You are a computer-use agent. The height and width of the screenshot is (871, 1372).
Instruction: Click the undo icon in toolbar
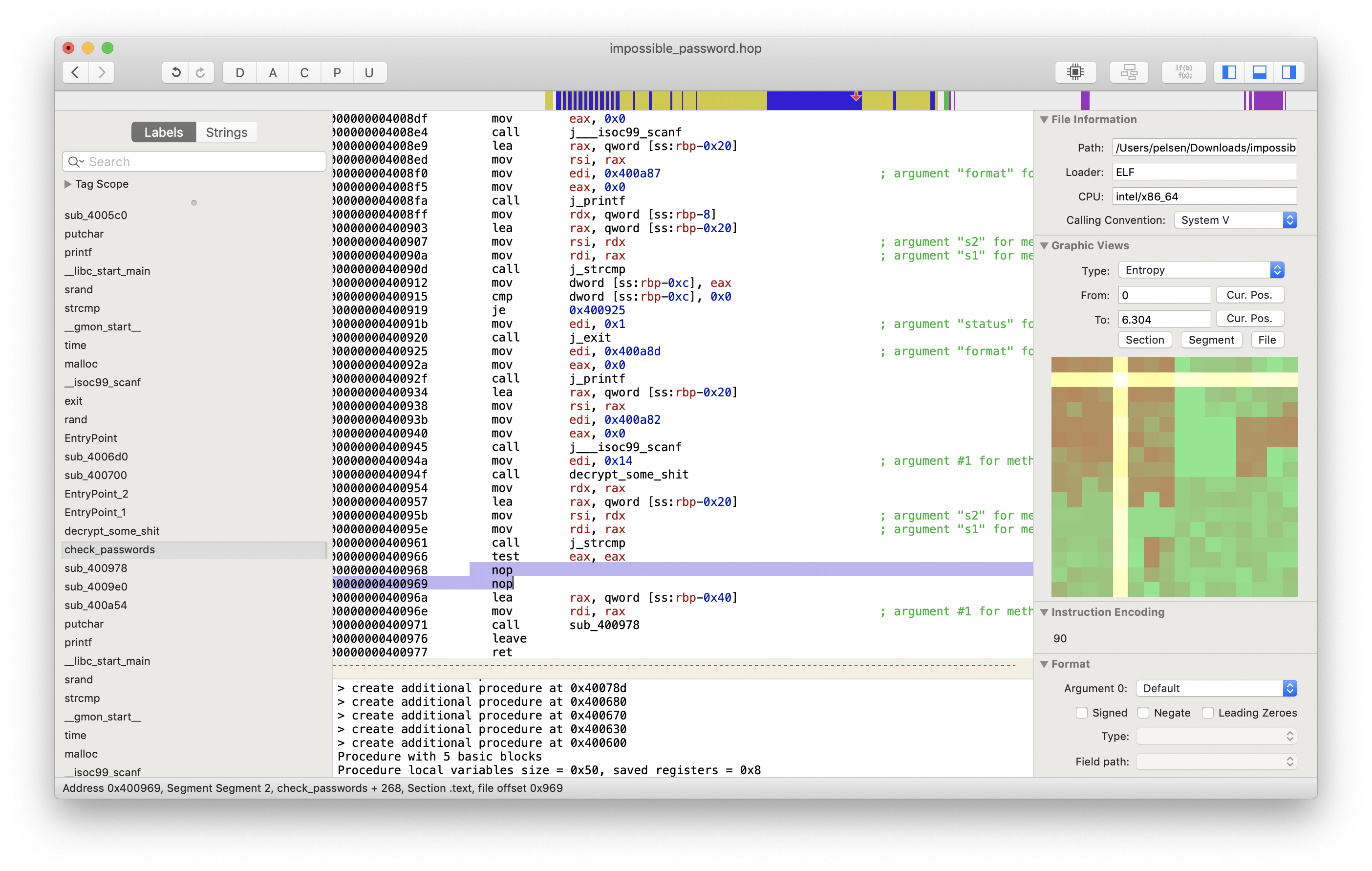point(175,72)
